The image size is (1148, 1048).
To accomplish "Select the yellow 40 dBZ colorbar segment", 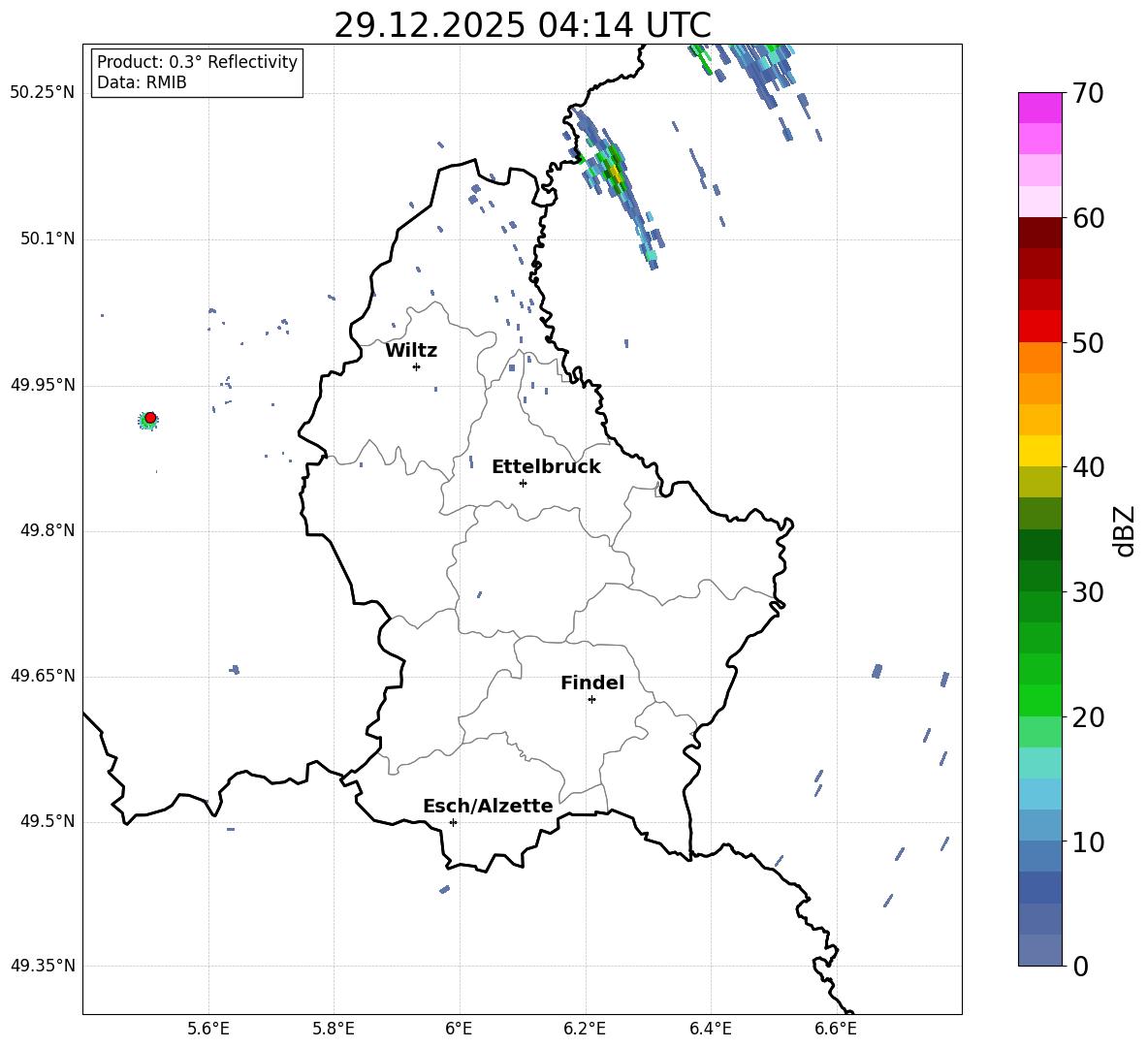I will point(1040,451).
